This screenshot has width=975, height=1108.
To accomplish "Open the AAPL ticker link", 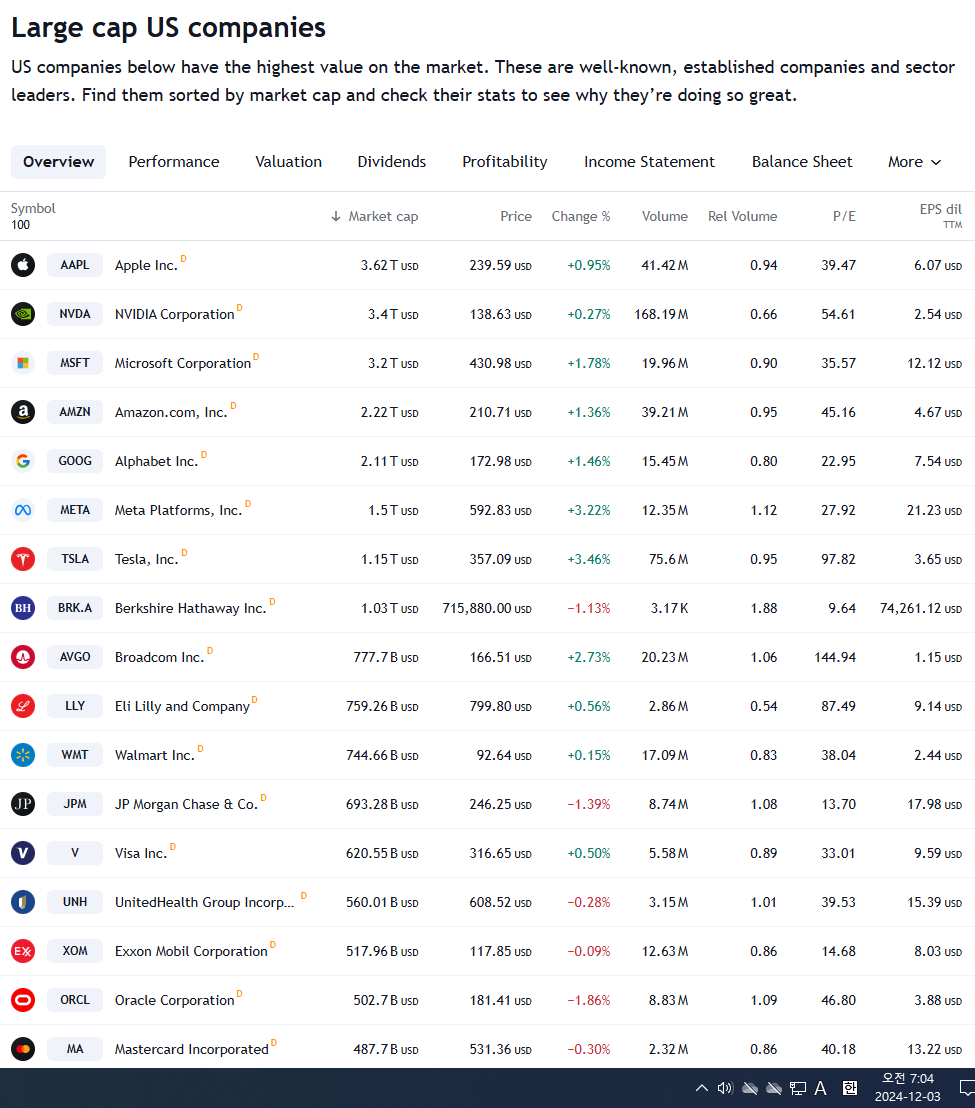I will point(75,265).
